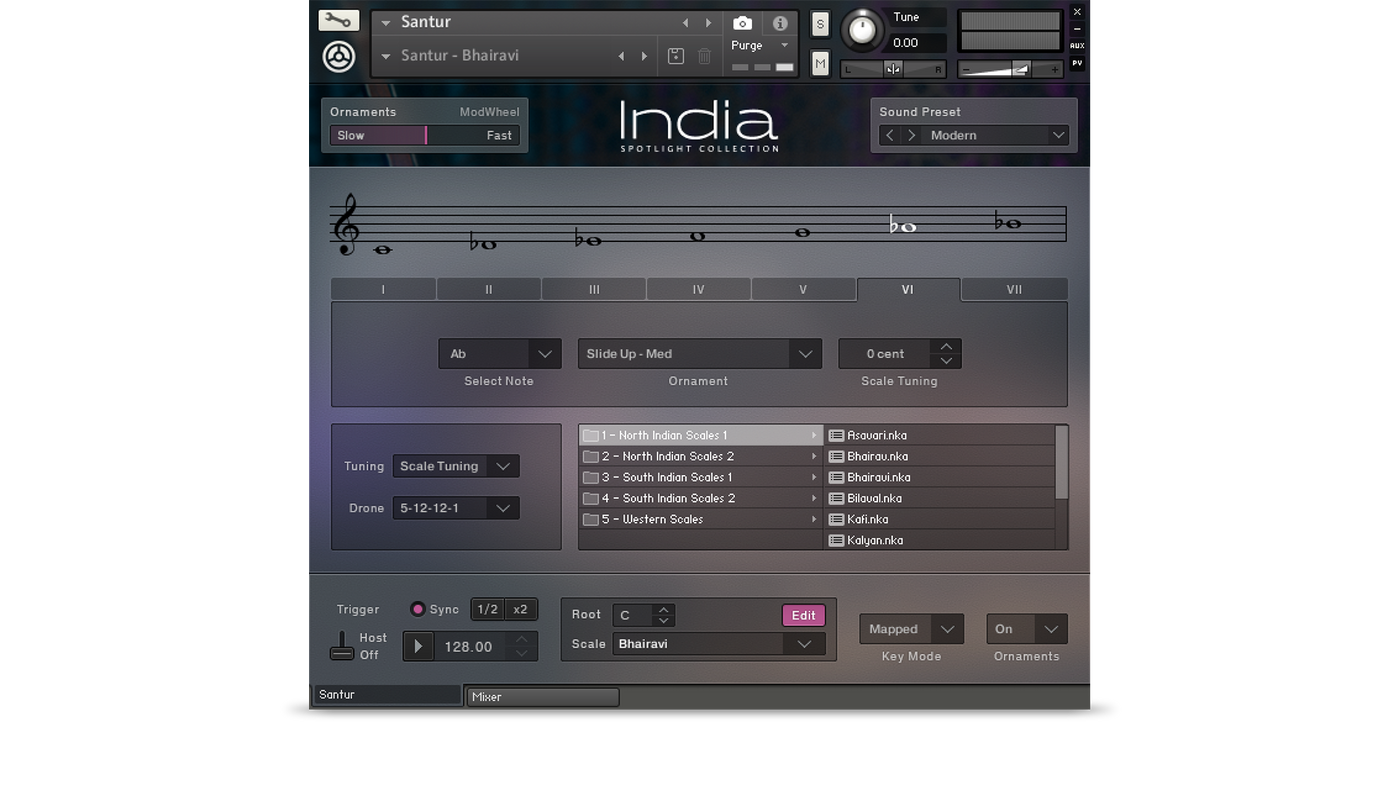Switch to scale degree tab VI

(908, 290)
